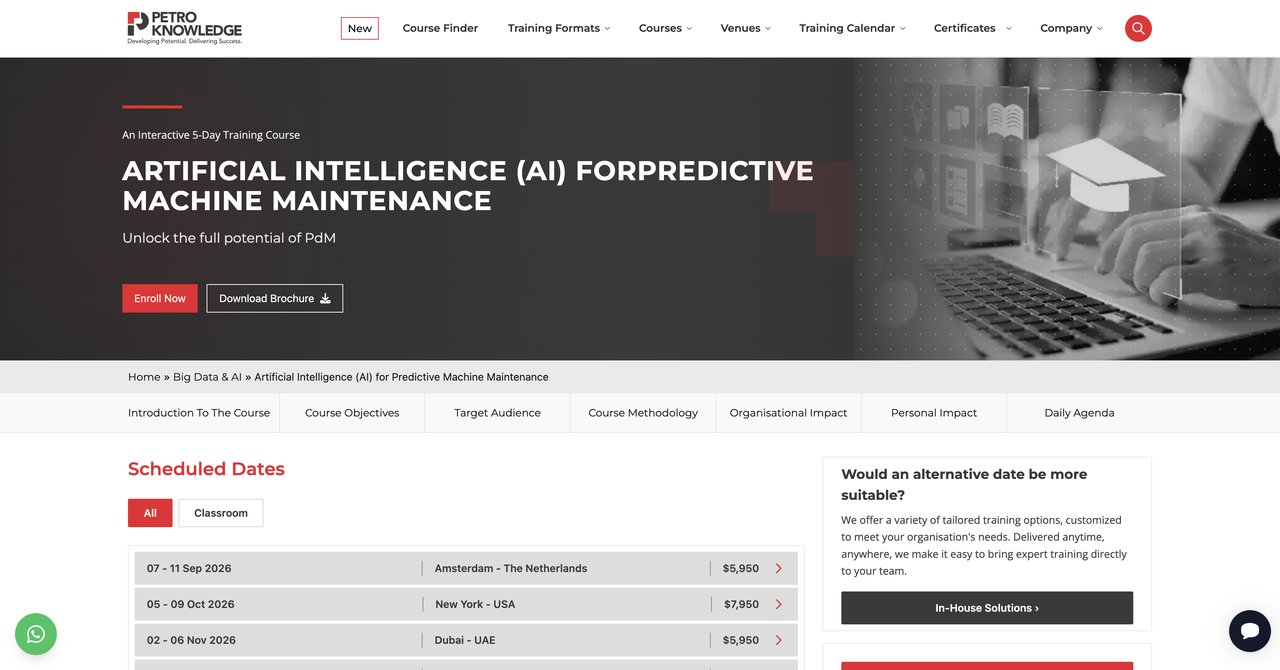Expand the Company menu dropdown
The width and height of the screenshot is (1280, 670).
tap(1071, 28)
